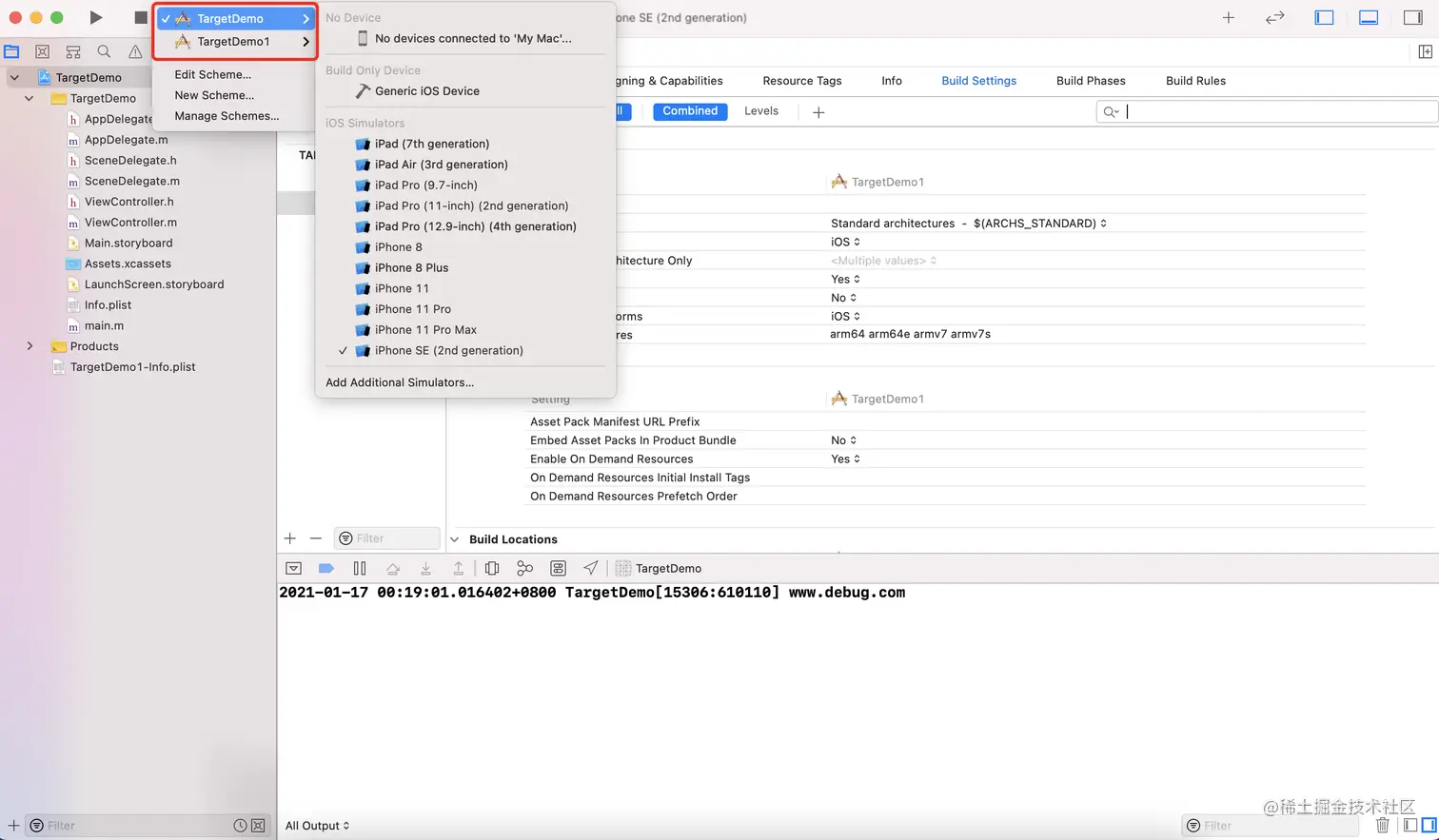Select the TargetDemo1 scheme in the menu
The image size is (1439, 840).
[235, 42]
